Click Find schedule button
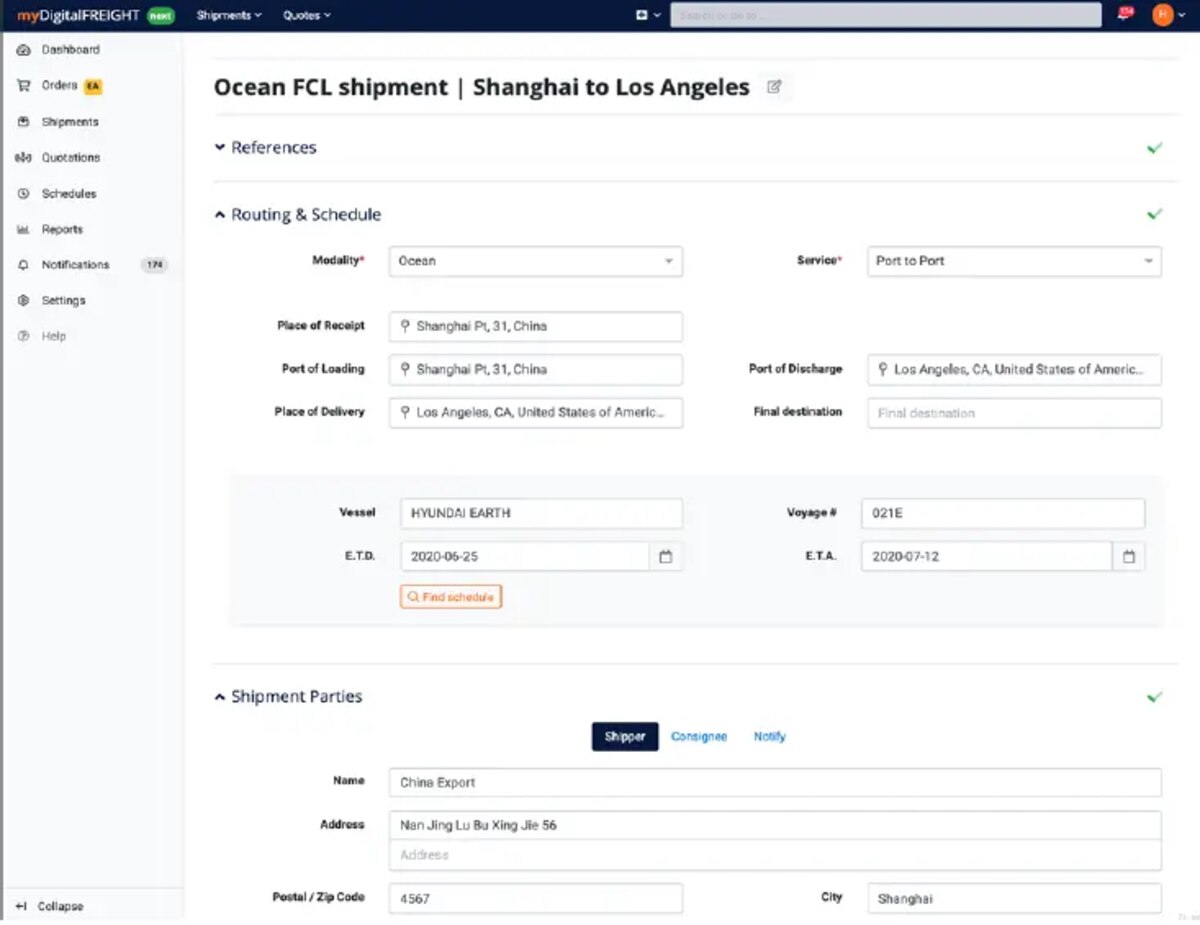1200x925 pixels. tap(451, 597)
